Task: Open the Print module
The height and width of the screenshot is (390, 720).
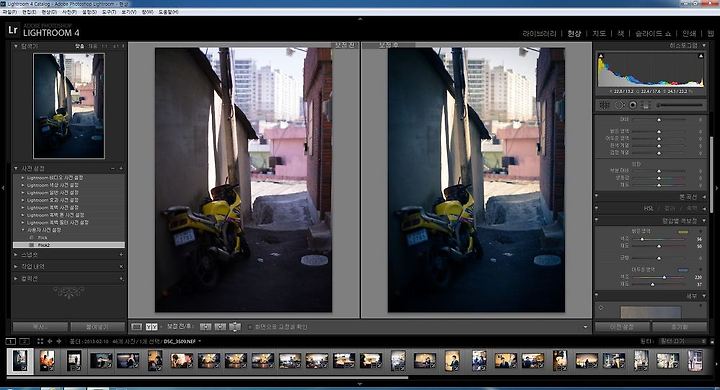Action: [x=689, y=34]
